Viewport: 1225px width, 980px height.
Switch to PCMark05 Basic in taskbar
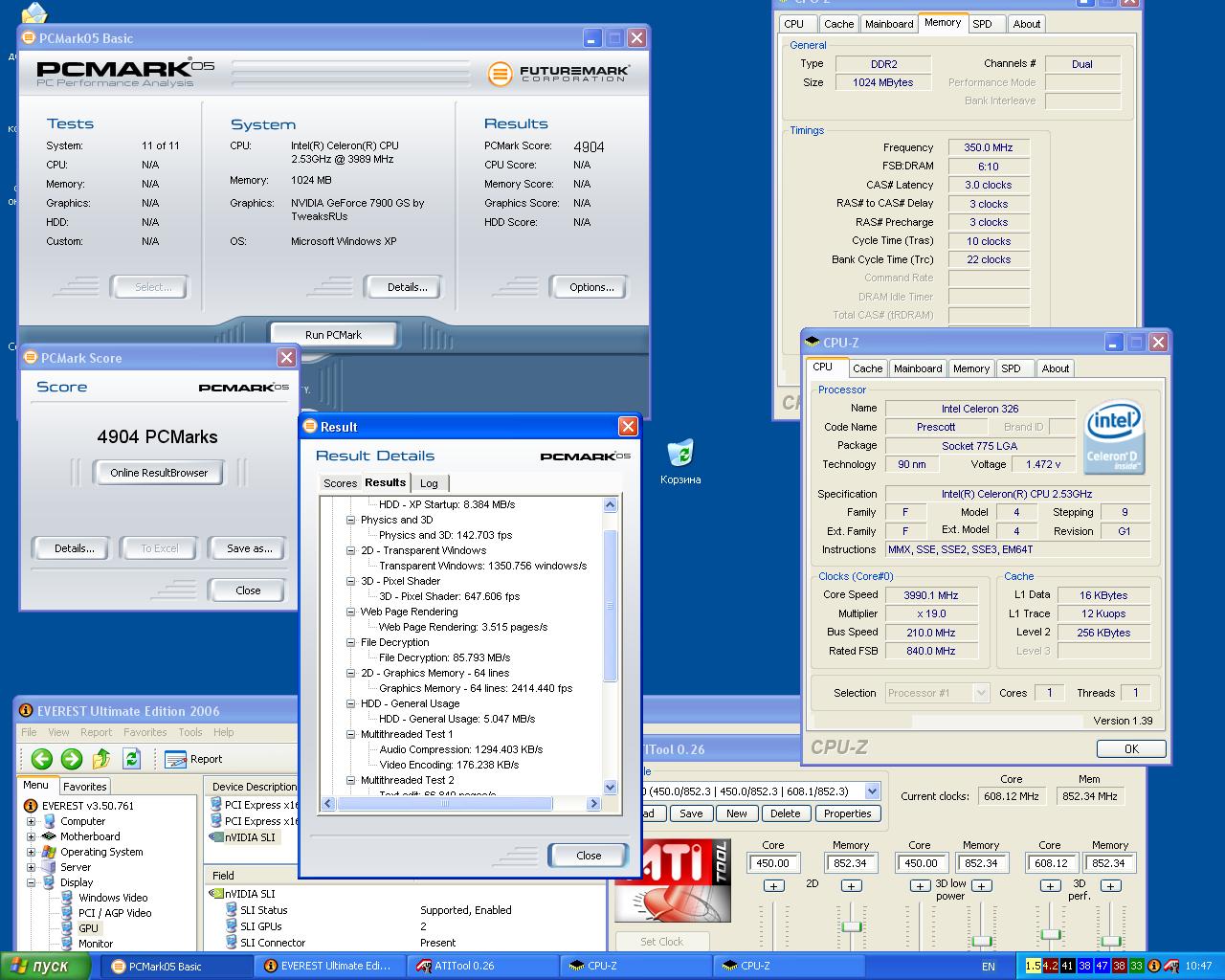pyautogui.click(x=179, y=966)
